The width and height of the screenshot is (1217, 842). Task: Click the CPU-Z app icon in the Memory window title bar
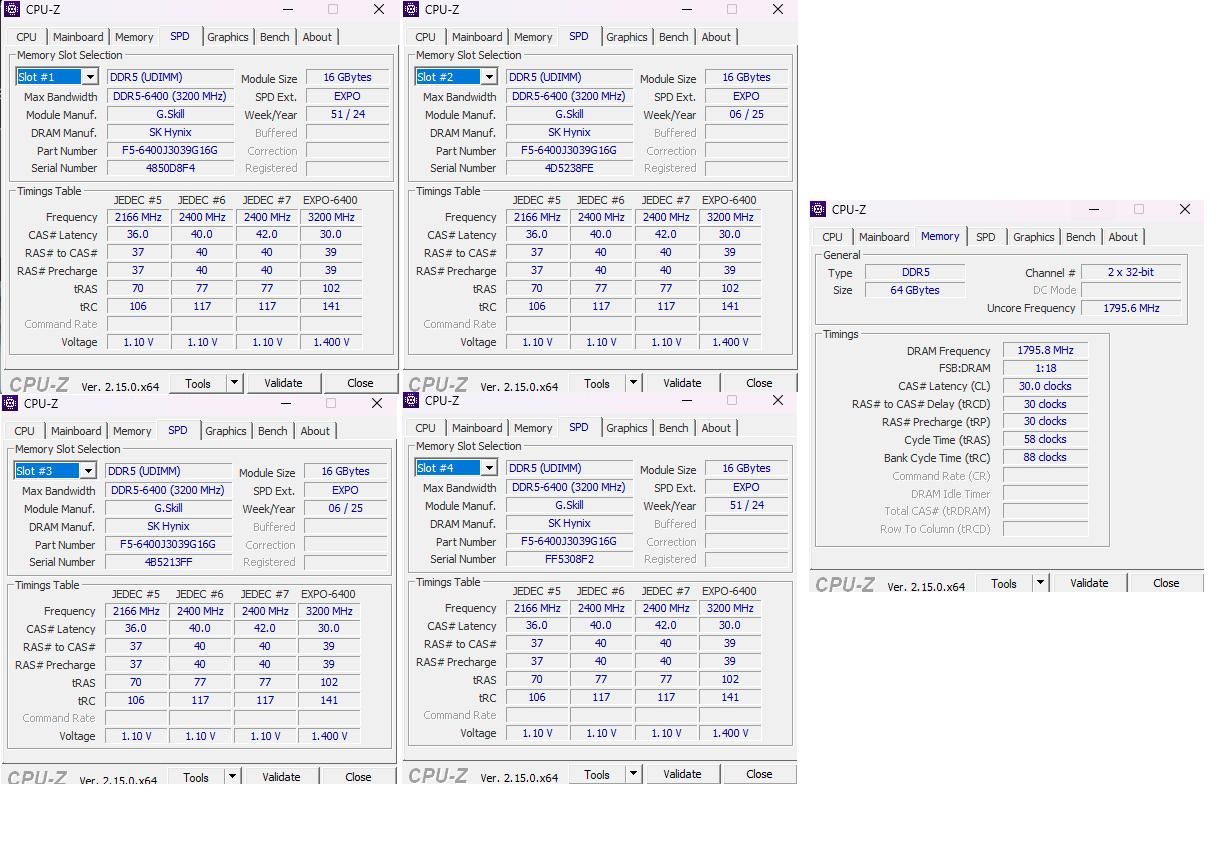click(818, 209)
